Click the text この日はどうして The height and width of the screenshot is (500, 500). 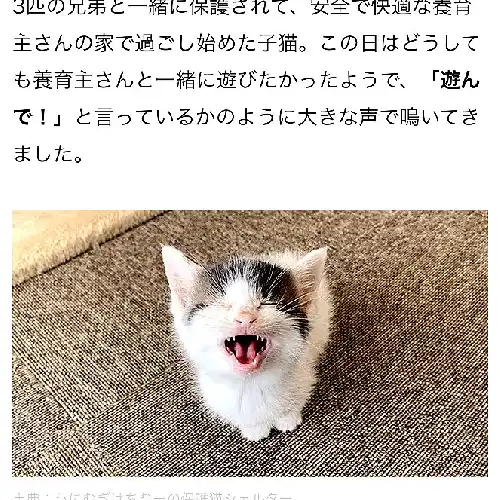click(x=399, y=44)
